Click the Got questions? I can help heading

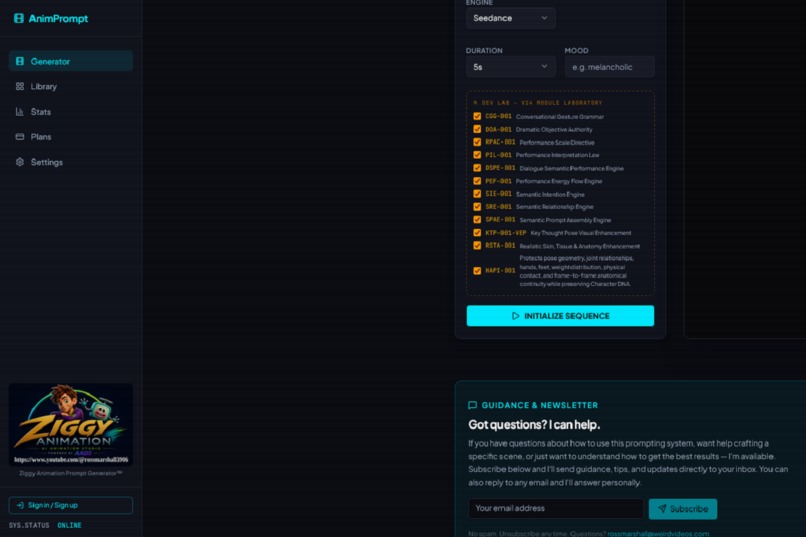coord(534,424)
